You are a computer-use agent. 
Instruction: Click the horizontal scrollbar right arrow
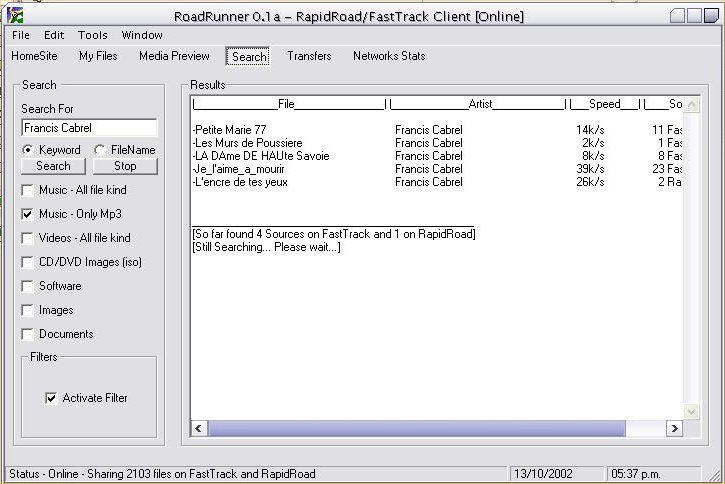(674, 428)
